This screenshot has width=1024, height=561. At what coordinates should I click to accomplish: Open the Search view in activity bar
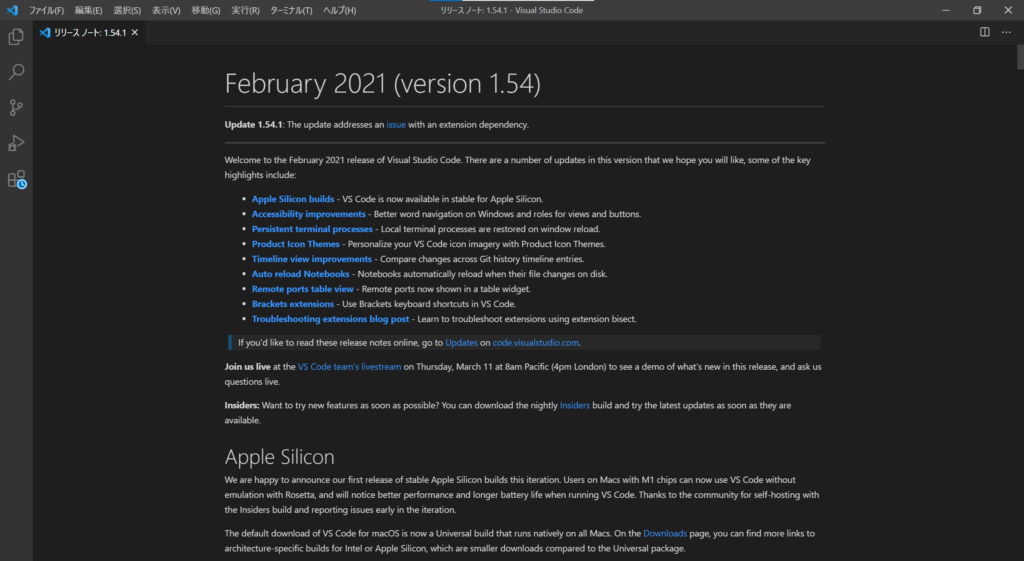click(x=16, y=72)
